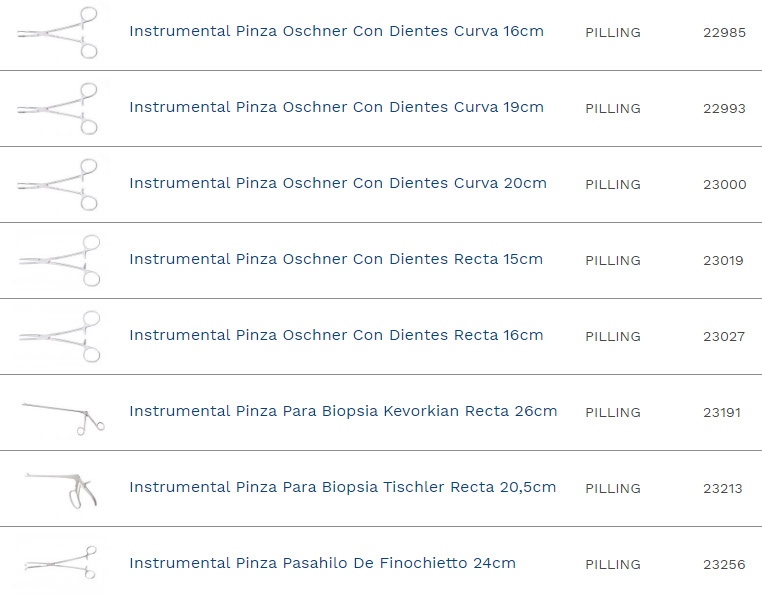Open the Finochietto Pasahilo forceps thumbnail
The width and height of the screenshot is (762, 602).
pos(60,563)
